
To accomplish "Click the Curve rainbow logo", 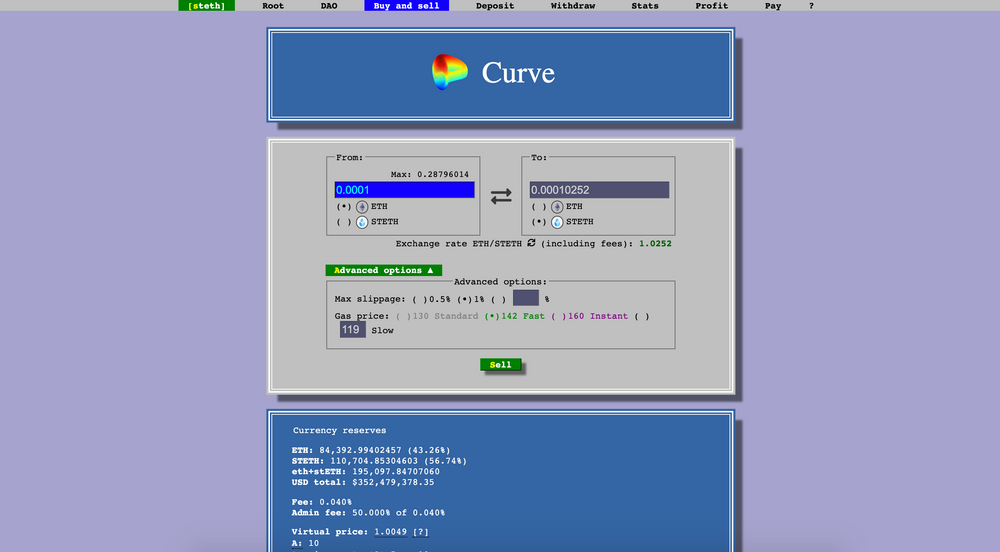I will point(450,72).
